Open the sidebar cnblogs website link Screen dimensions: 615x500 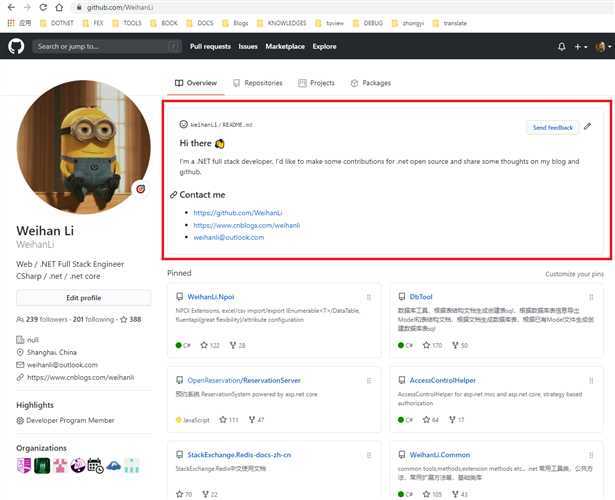tap(81, 377)
